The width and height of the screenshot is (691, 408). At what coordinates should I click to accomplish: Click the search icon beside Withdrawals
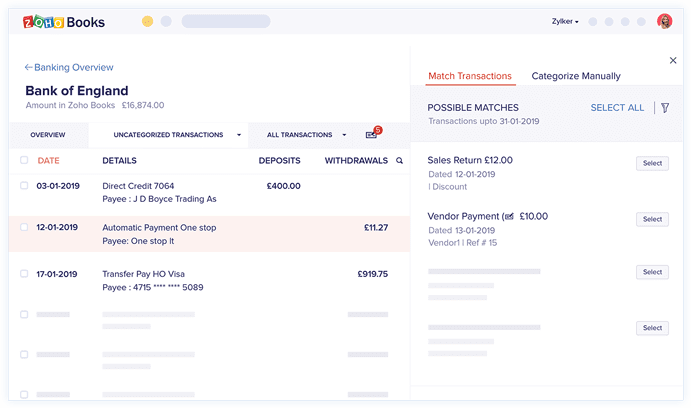(x=399, y=161)
